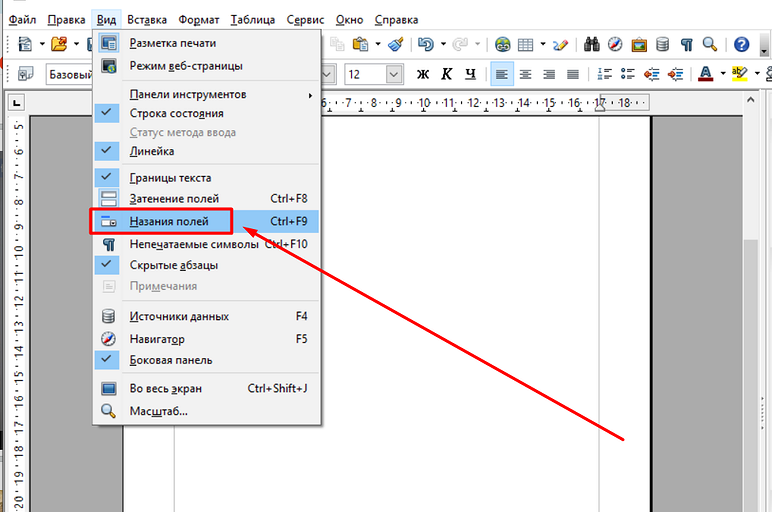
Task: Click the Gallery picture icon
Action: [639, 44]
